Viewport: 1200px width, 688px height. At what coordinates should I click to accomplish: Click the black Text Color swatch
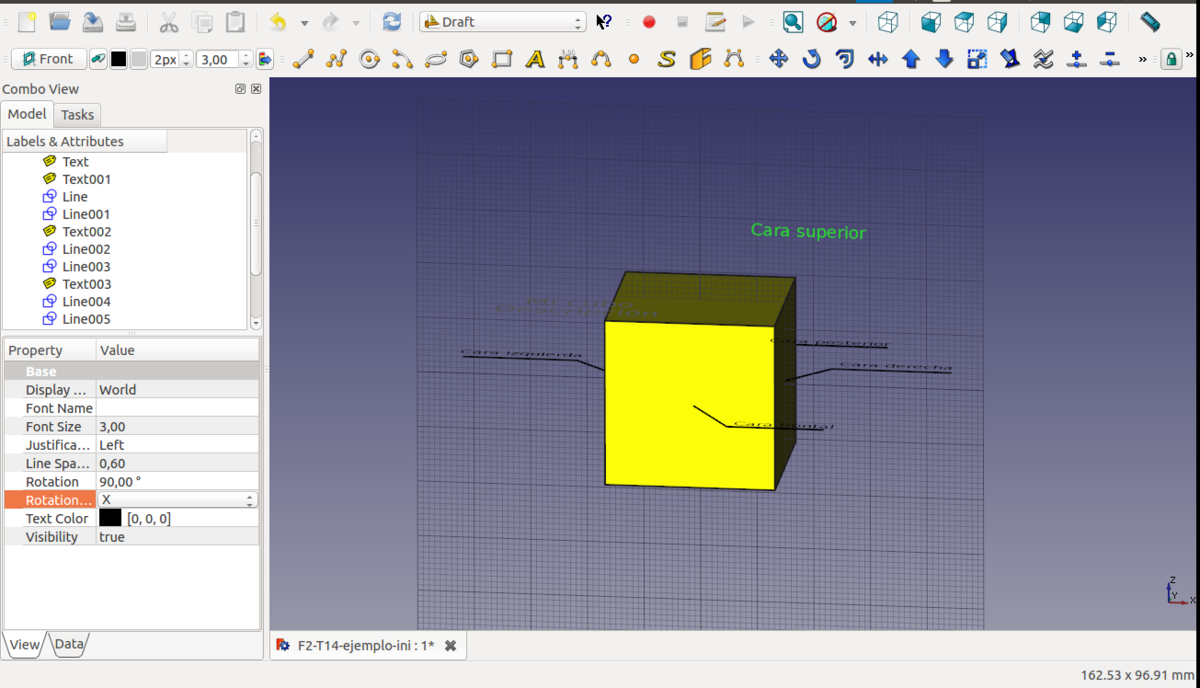pyautogui.click(x=110, y=518)
